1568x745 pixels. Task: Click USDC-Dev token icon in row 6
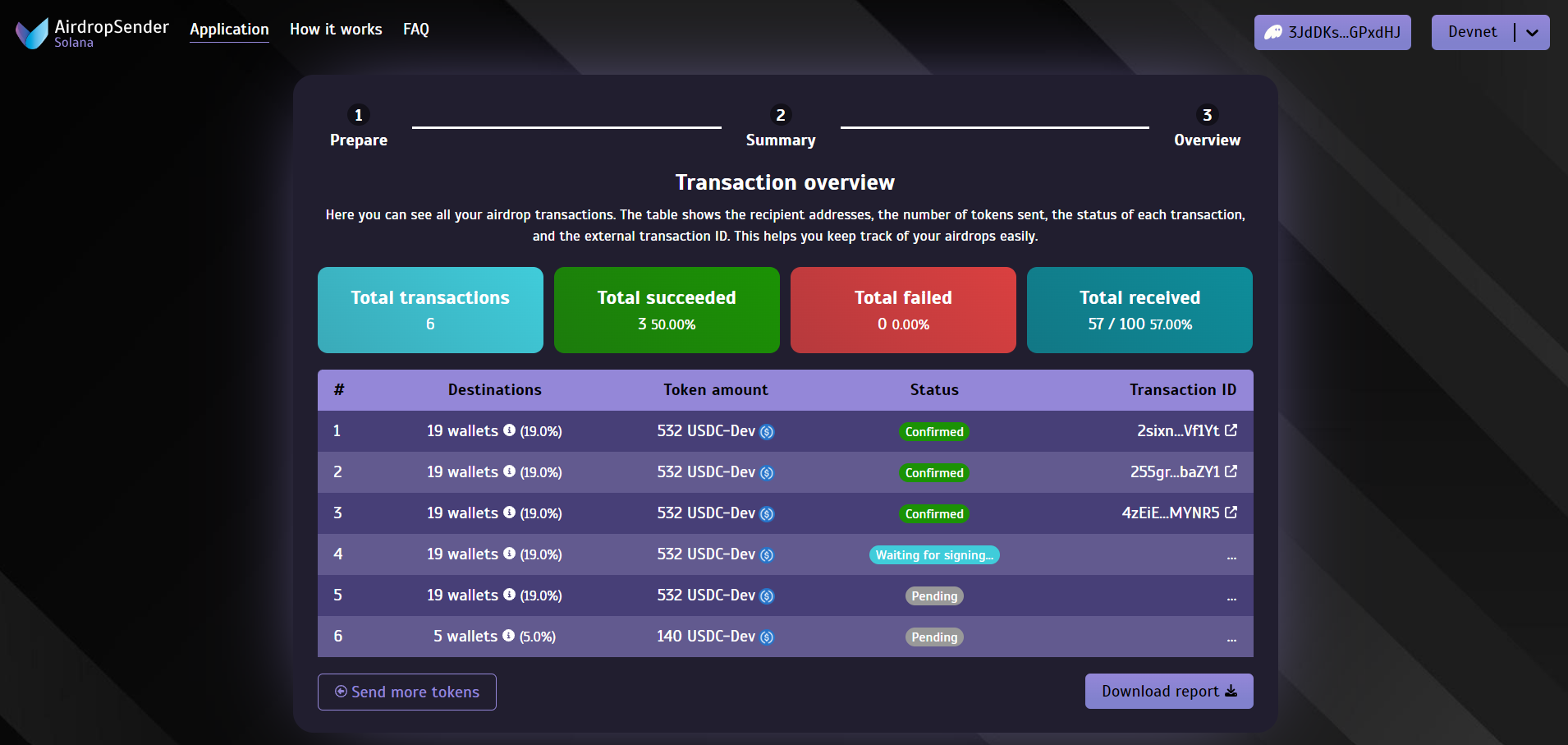click(767, 637)
